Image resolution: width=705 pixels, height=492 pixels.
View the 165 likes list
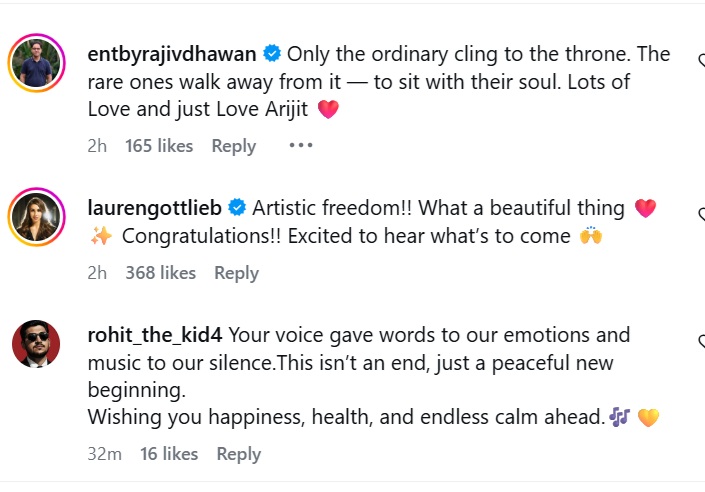(159, 146)
